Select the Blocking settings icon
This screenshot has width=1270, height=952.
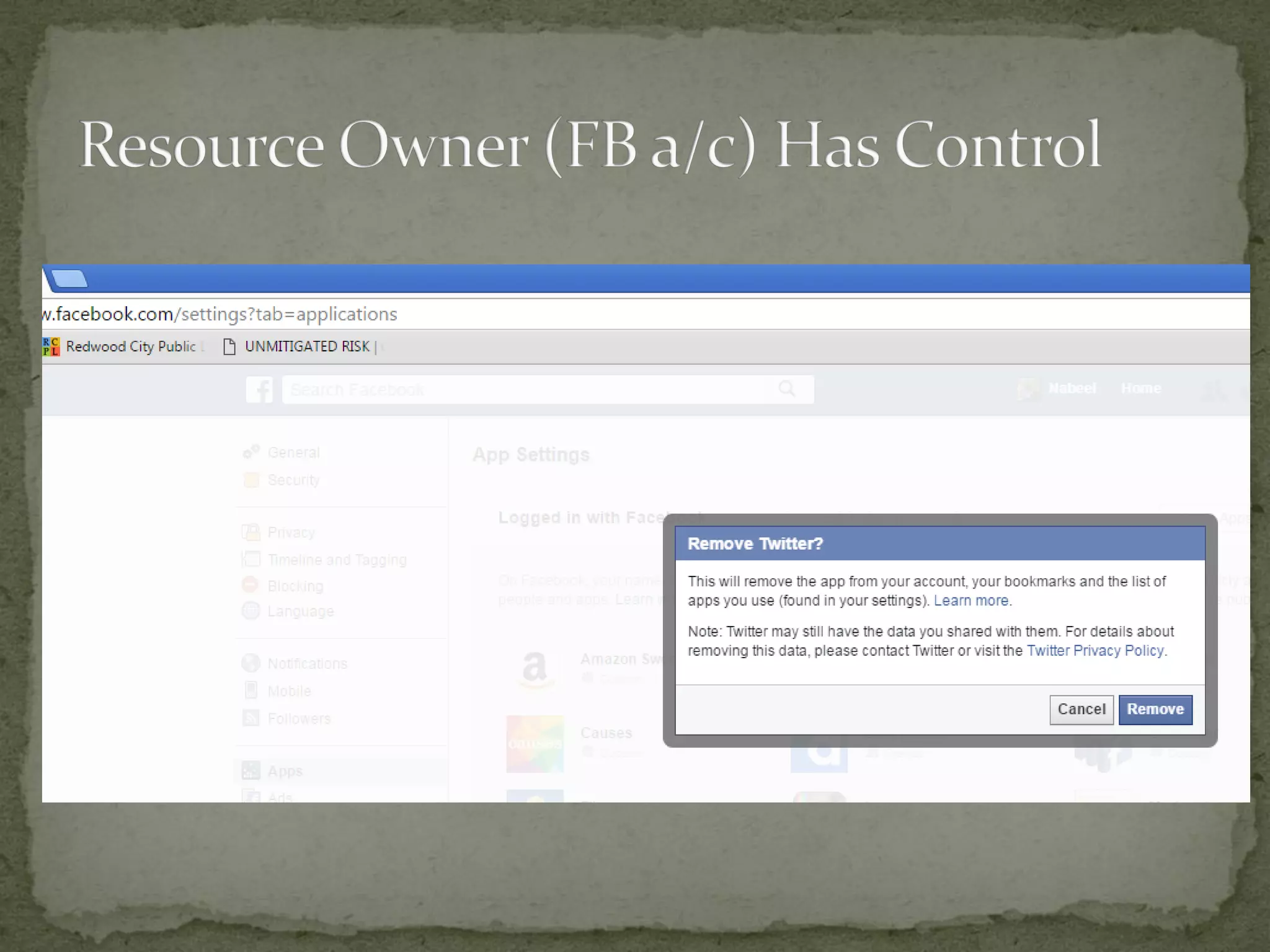click(251, 585)
